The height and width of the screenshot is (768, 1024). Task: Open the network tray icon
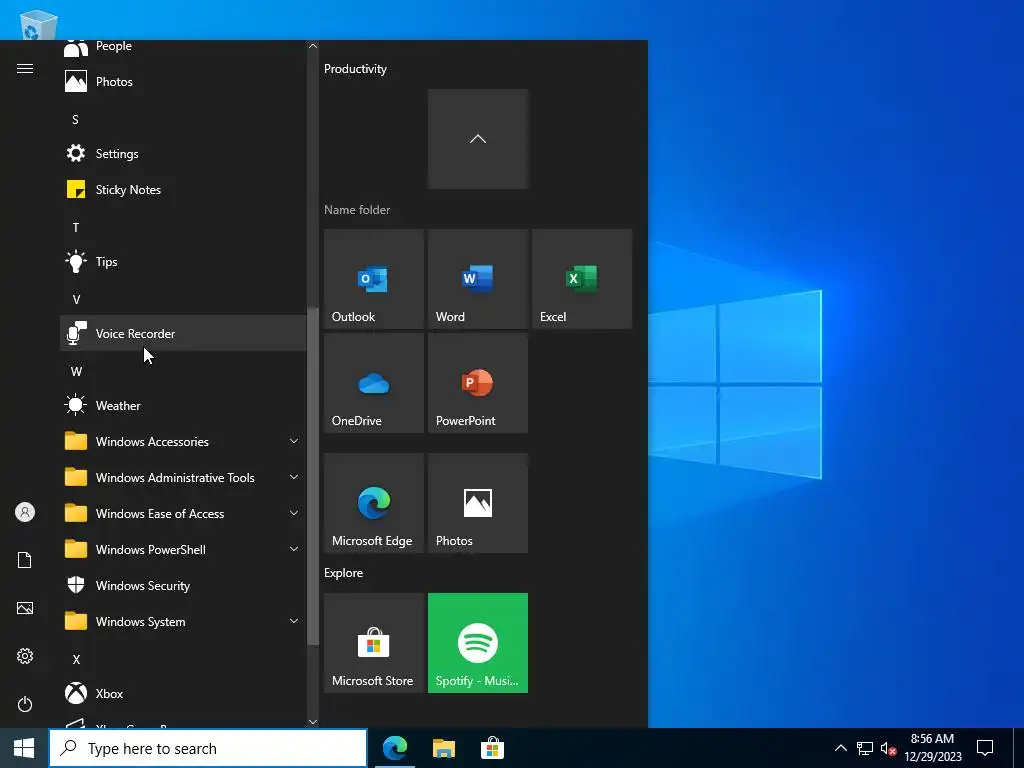865,748
